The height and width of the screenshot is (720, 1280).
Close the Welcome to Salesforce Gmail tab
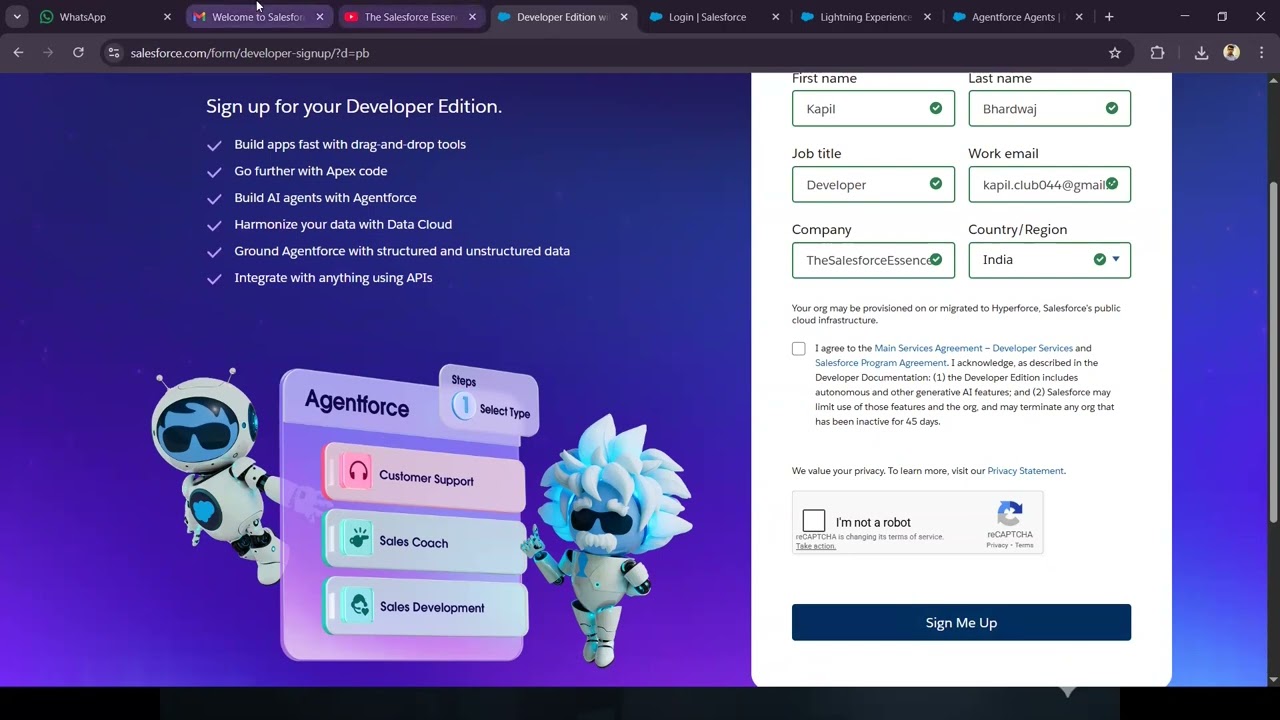[320, 17]
